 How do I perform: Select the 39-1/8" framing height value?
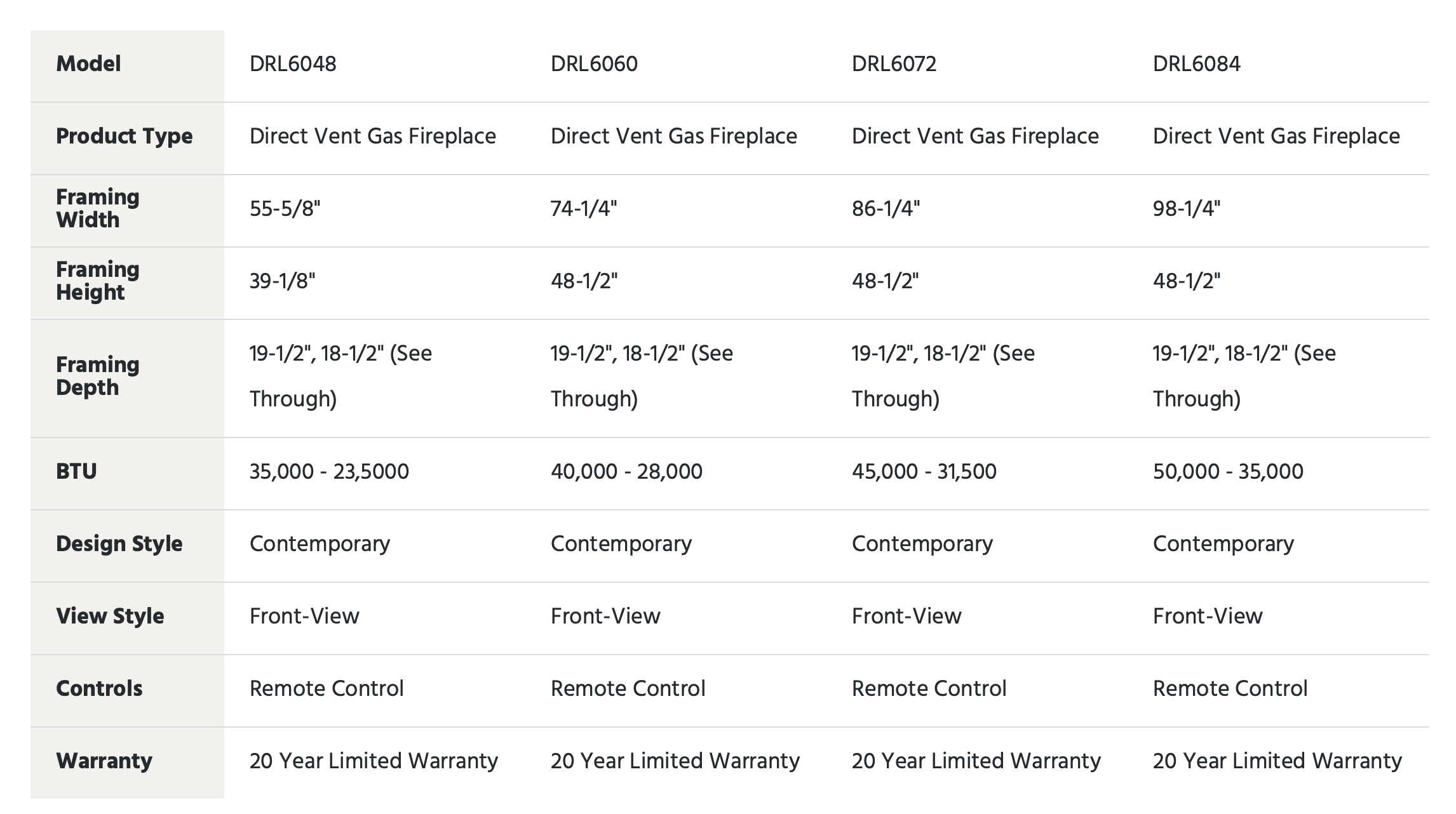(x=283, y=281)
